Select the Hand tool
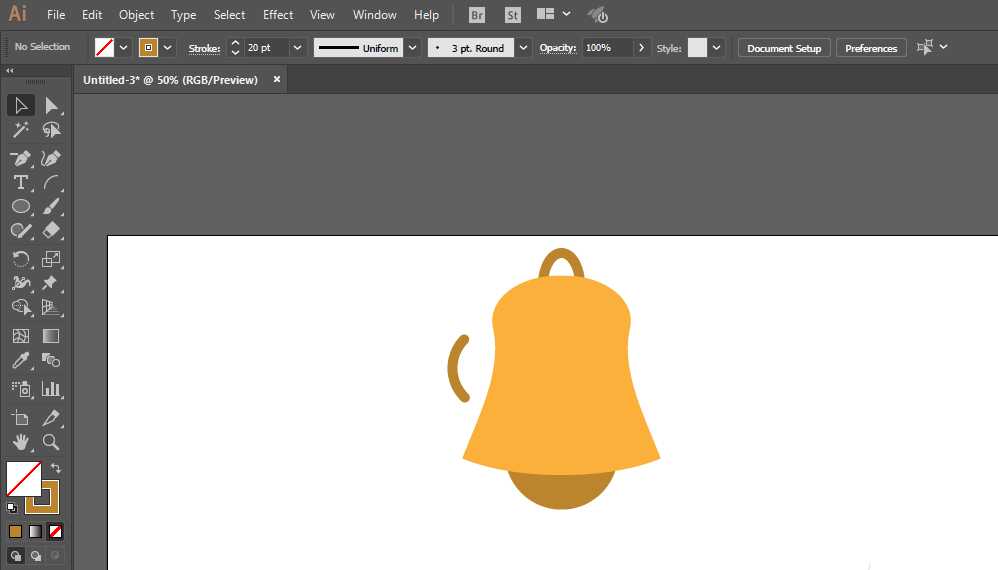 (x=20, y=441)
